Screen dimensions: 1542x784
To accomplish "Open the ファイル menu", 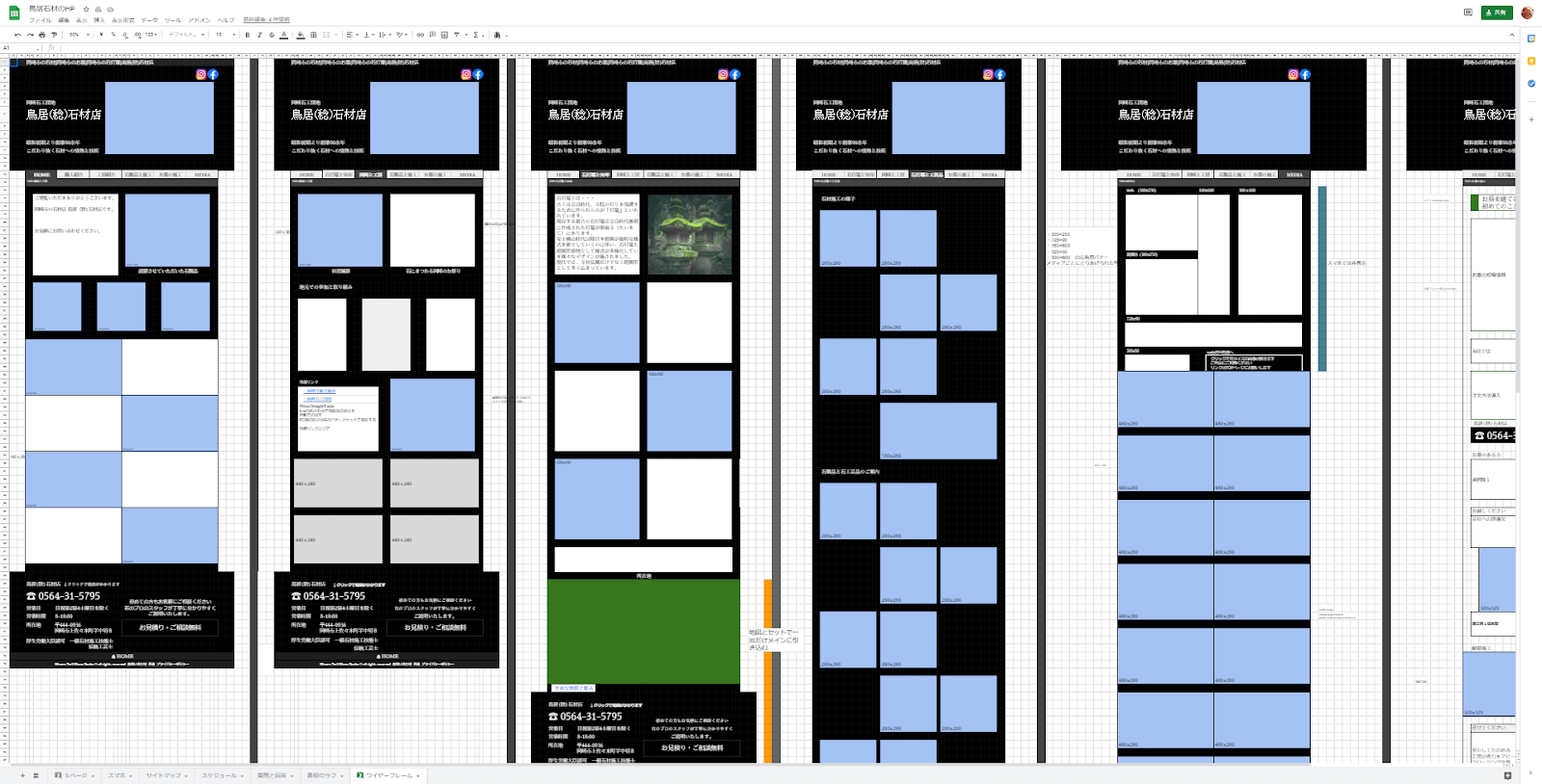I will tap(40, 20).
